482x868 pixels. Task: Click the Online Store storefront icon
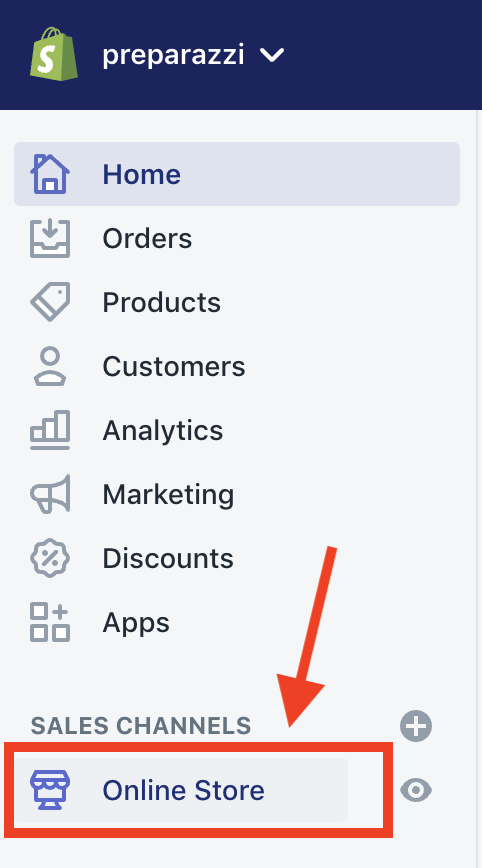[50, 790]
